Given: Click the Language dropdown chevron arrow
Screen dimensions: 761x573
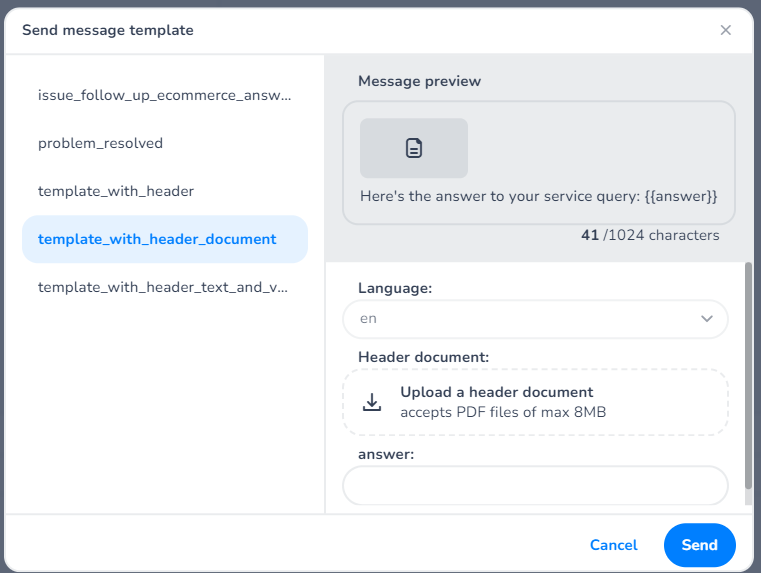Looking at the screenshot, I should [x=707, y=319].
